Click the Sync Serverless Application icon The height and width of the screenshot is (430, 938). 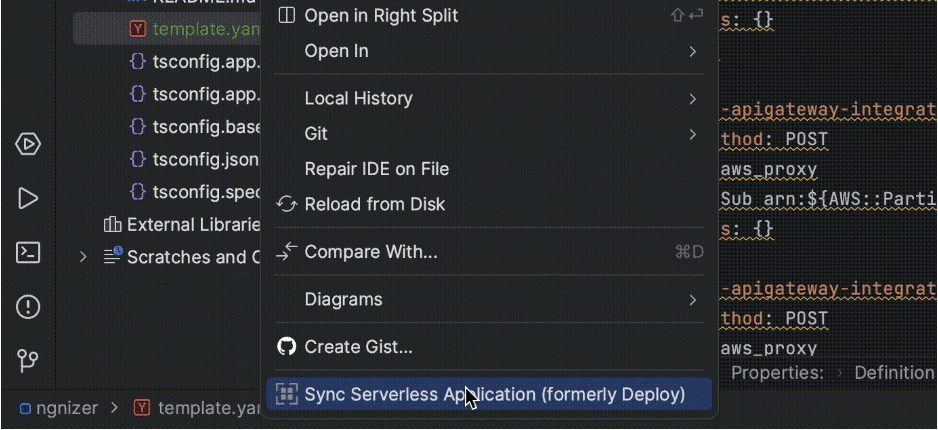coord(287,394)
